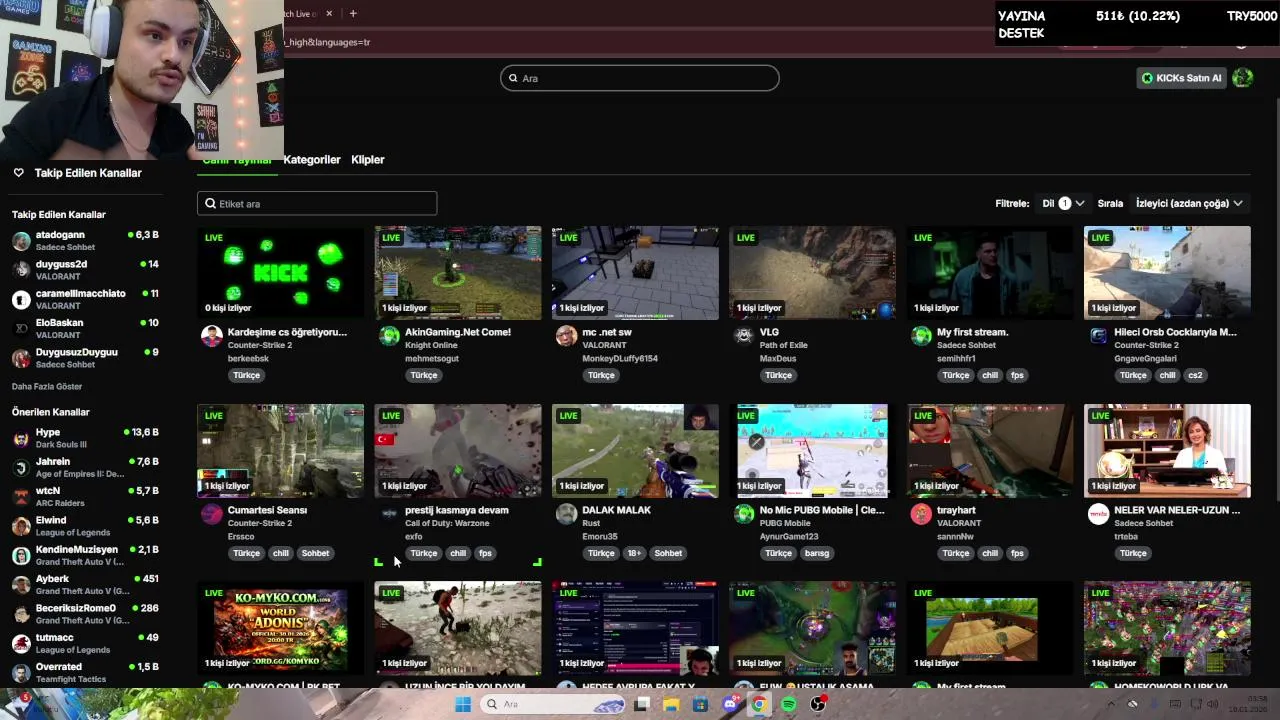
Task: Open the AkinGaming.Net Come! stream thumbnail
Action: (x=458, y=273)
